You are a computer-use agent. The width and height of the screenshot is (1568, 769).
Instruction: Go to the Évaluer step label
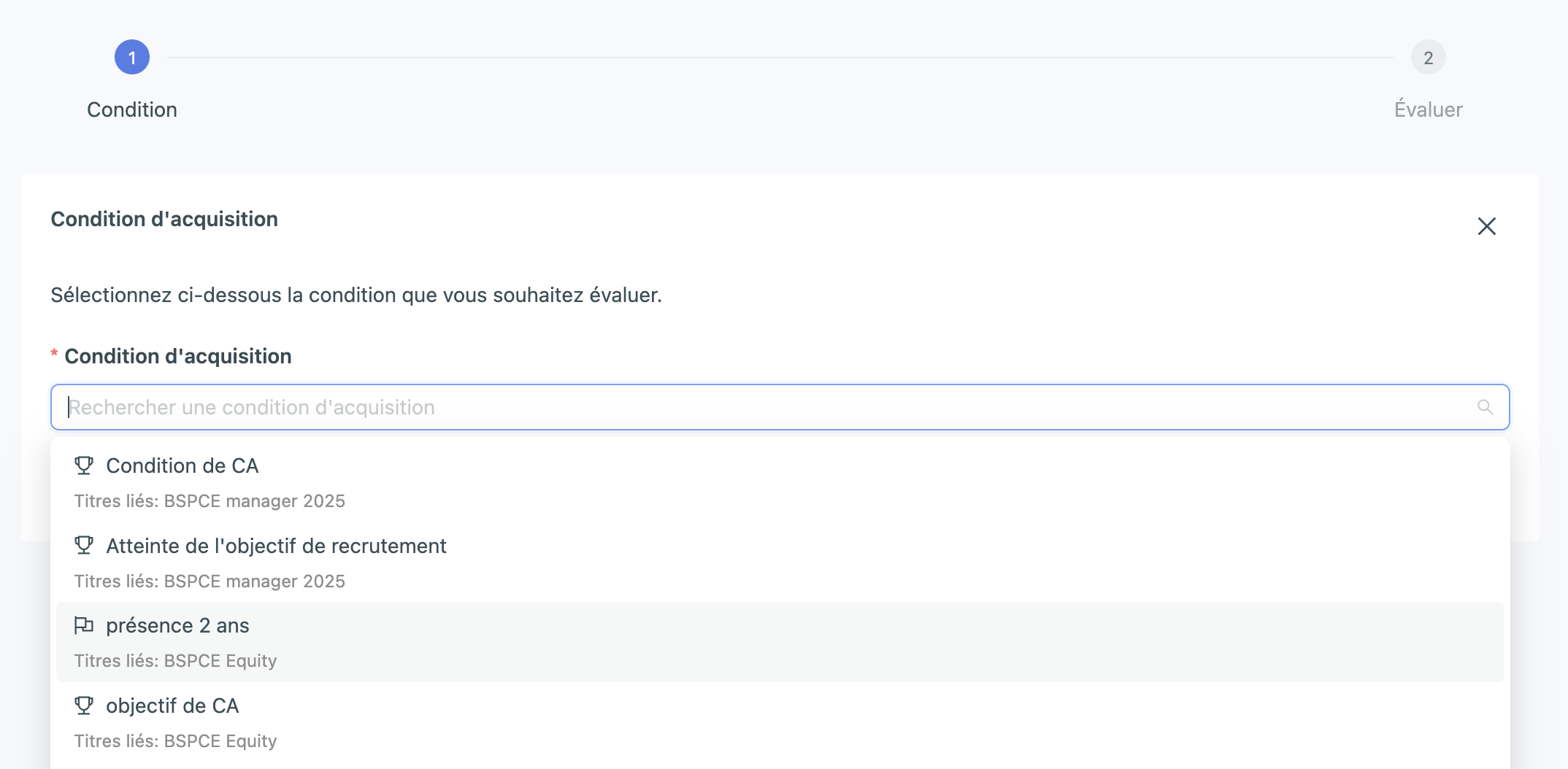1428,109
